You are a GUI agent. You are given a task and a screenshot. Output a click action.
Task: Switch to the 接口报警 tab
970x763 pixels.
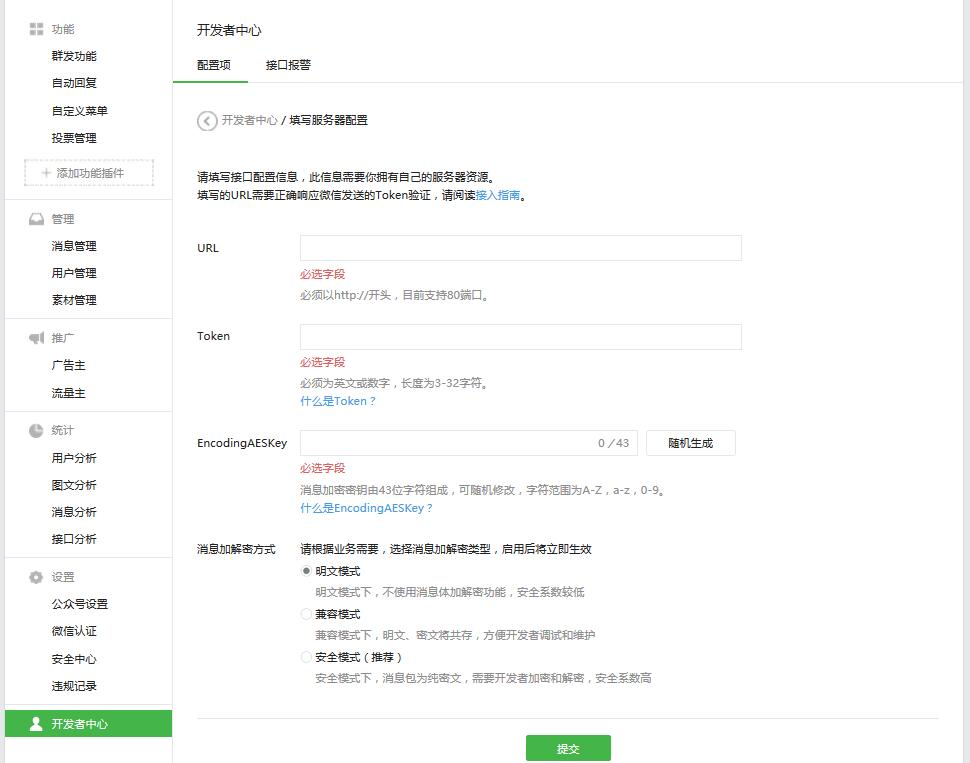(x=288, y=65)
